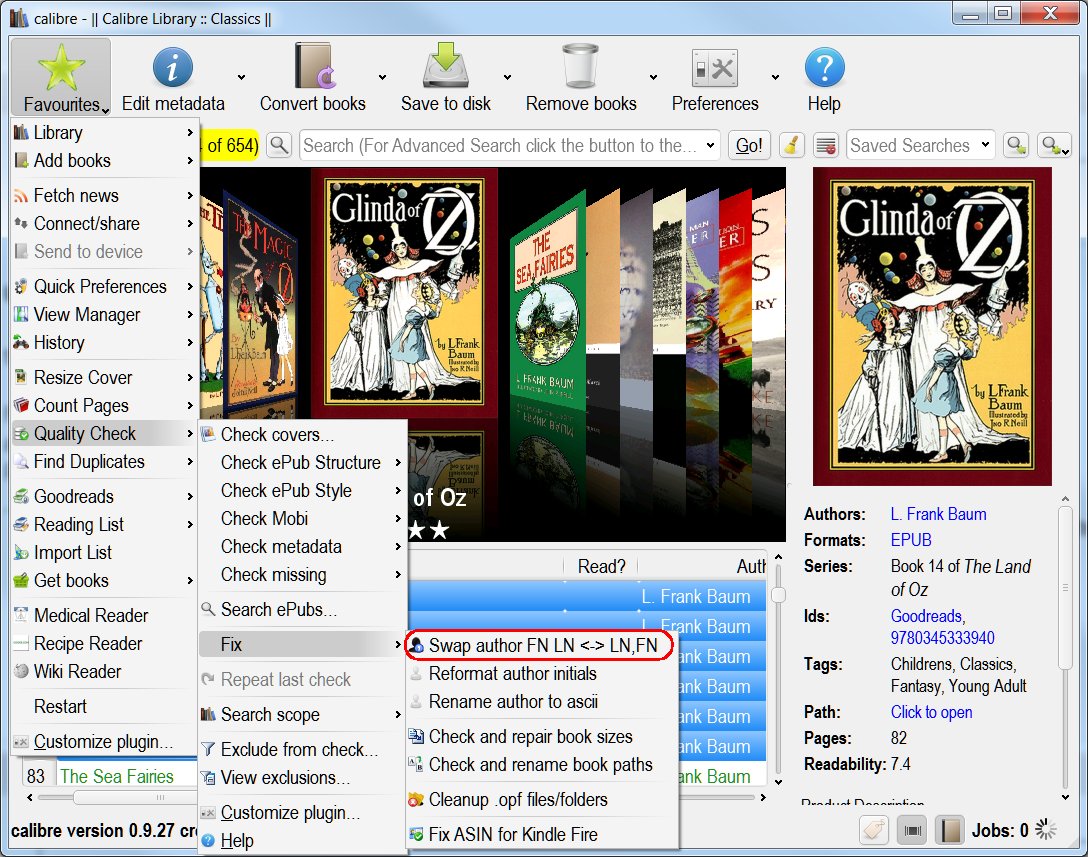Choose View exclusions...
Screen dimensions: 1088x857
pyautogui.click(x=303, y=777)
